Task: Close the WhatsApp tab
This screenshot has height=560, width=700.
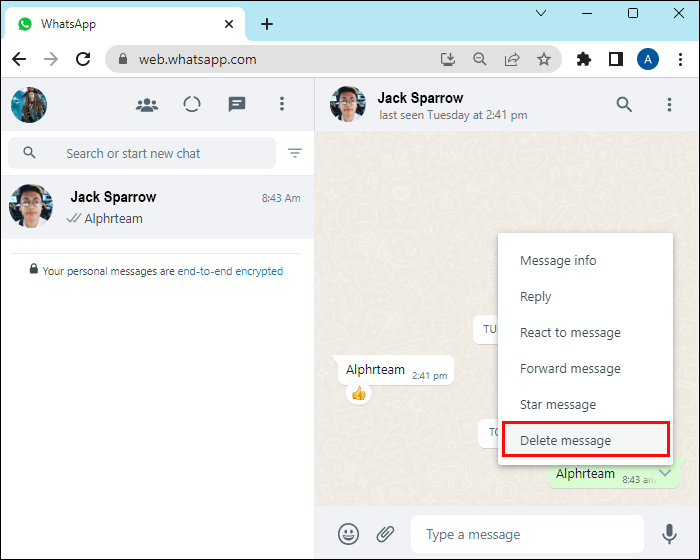Action: point(229,24)
